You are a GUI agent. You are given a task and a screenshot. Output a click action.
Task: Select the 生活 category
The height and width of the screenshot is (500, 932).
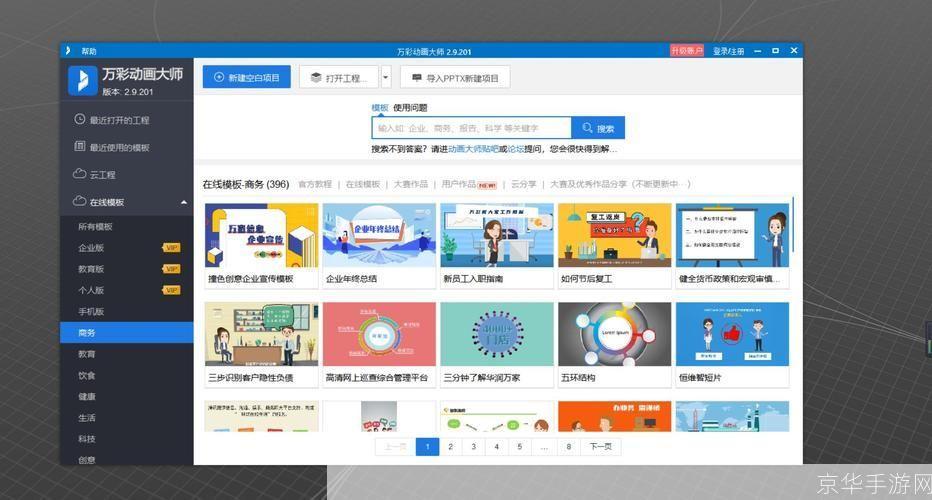tap(87, 418)
